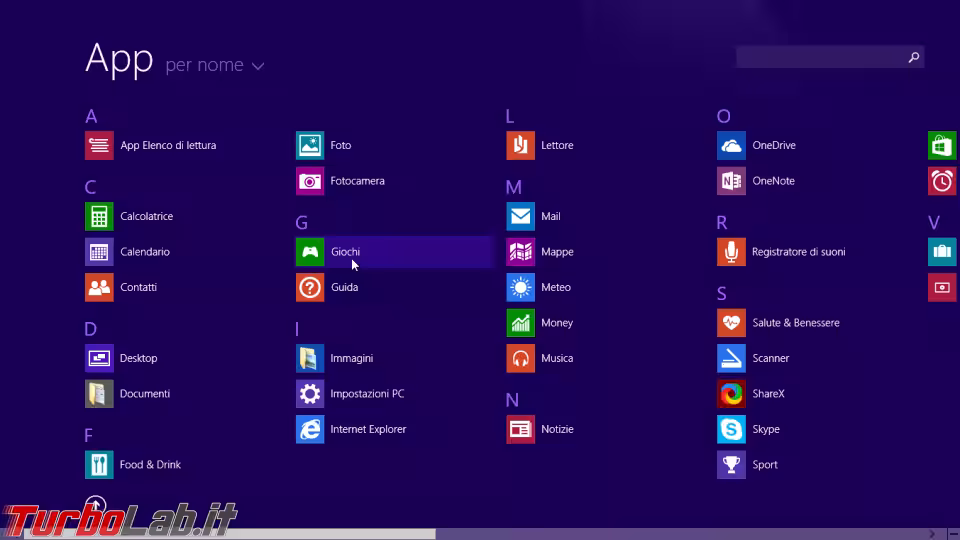Click the "Calcolatrice" label text

click(146, 216)
